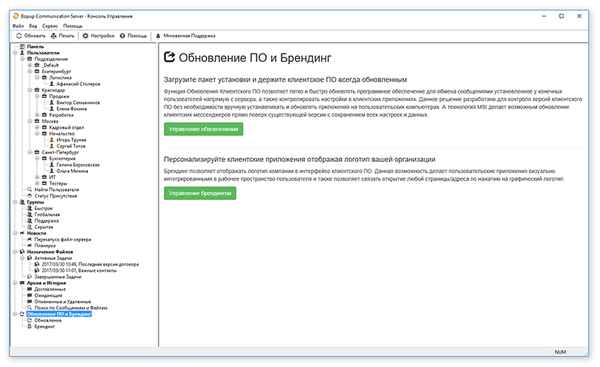This screenshot has height=367, width=600.
Task: Click the Архив и История chat icon
Action: click(22, 283)
